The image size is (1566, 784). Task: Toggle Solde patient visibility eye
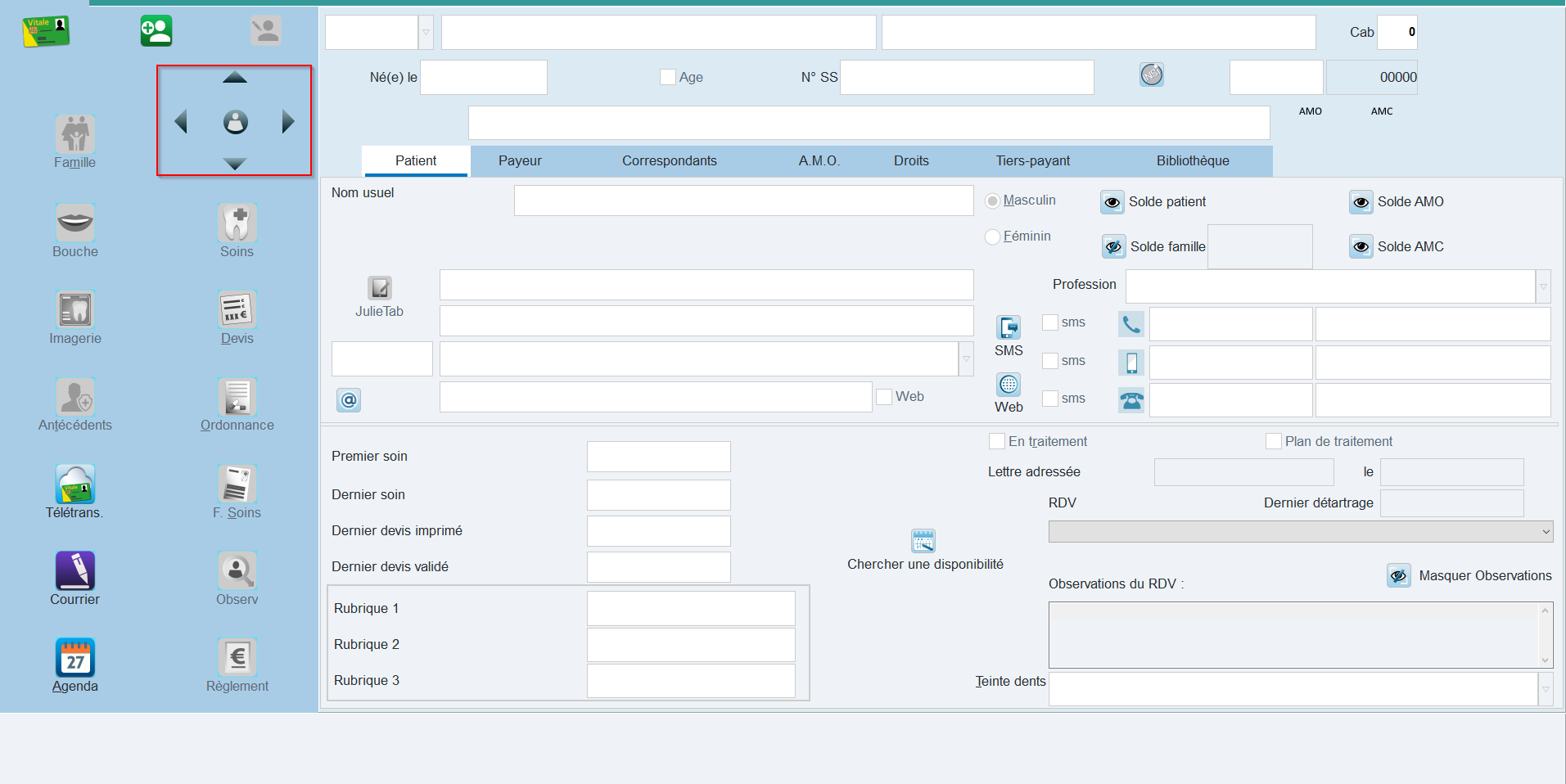pos(1112,202)
